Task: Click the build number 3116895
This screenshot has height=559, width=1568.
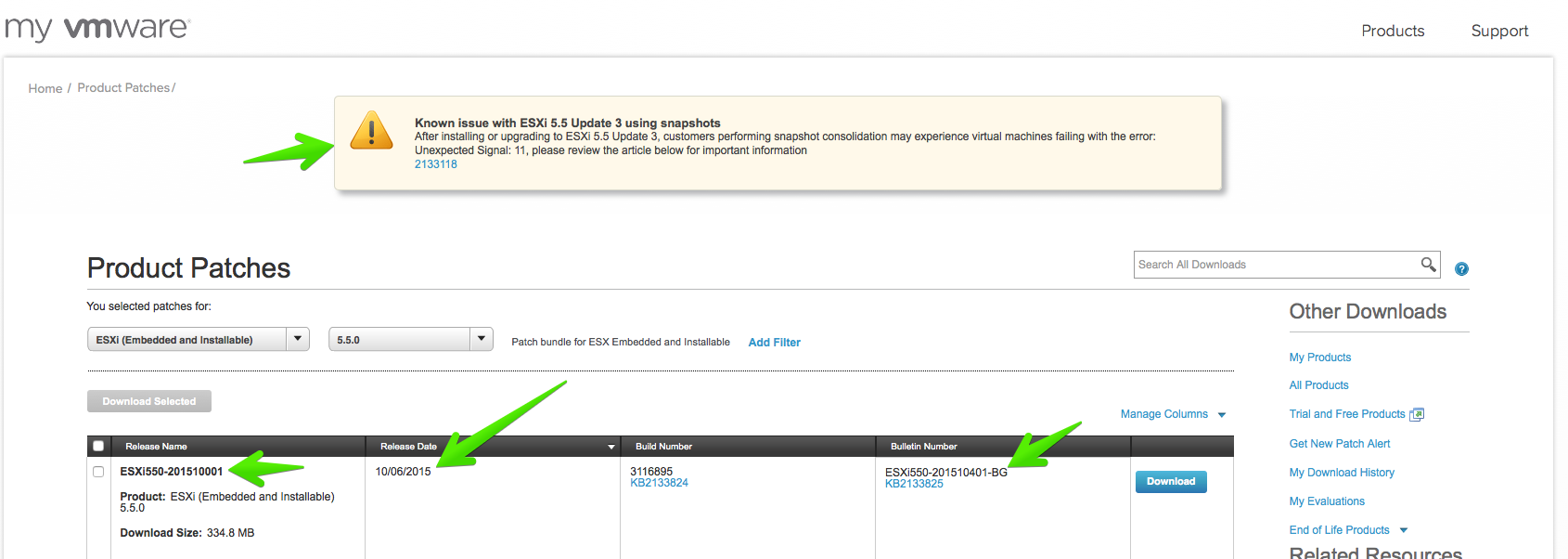Action: click(x=651, y=472)
